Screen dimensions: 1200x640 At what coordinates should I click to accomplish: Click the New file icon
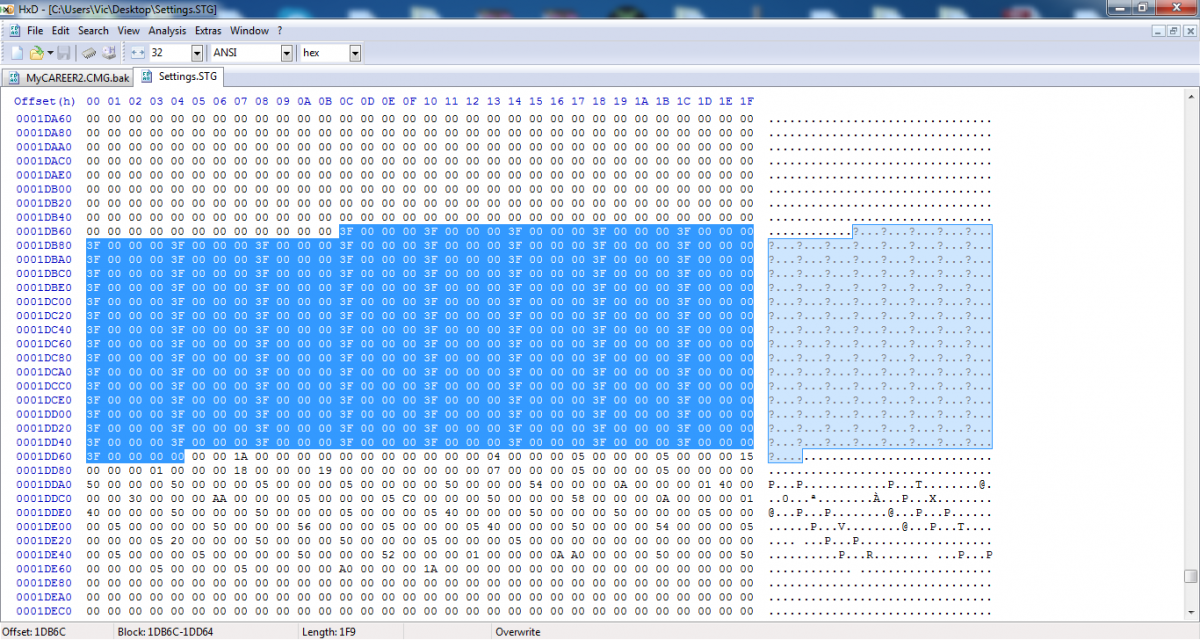16,52
